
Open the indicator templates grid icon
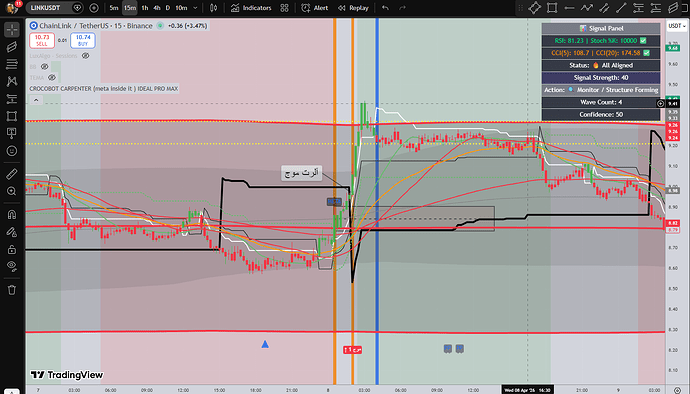285,8
